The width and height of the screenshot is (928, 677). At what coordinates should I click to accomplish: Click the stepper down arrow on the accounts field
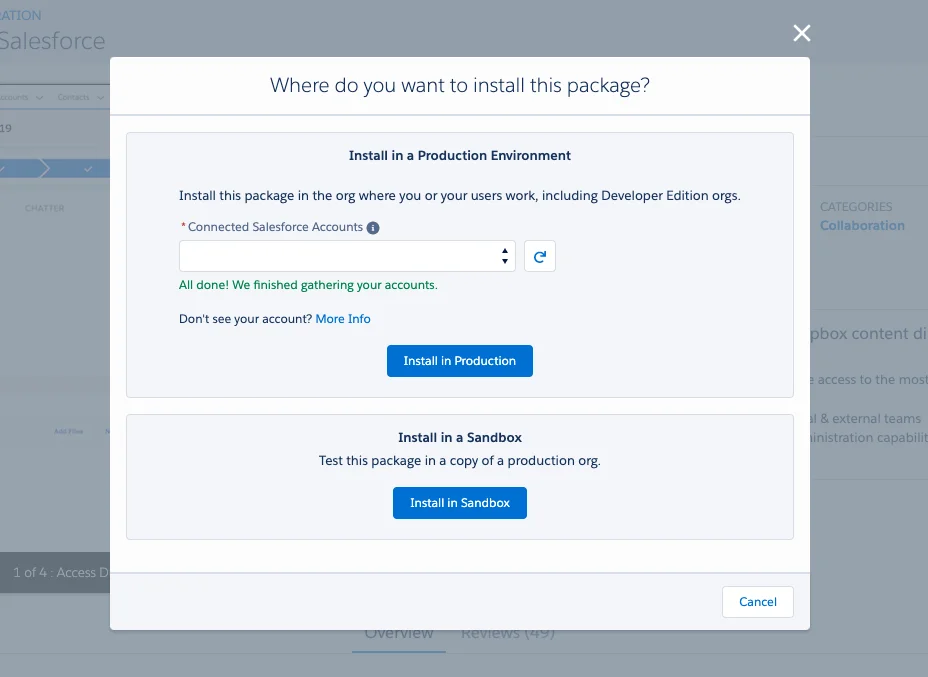click(505, 260)
